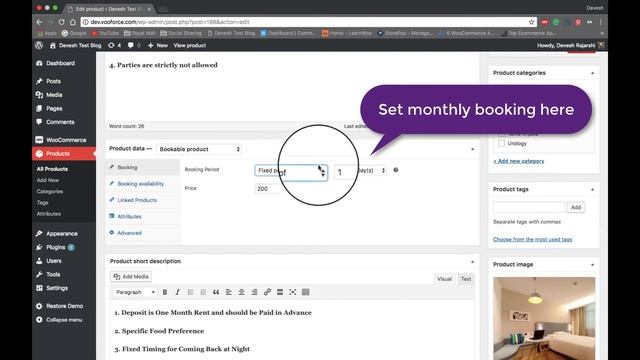The image size is (640, 360).
Task: Click the Add new category link
Action: point(518,161)
